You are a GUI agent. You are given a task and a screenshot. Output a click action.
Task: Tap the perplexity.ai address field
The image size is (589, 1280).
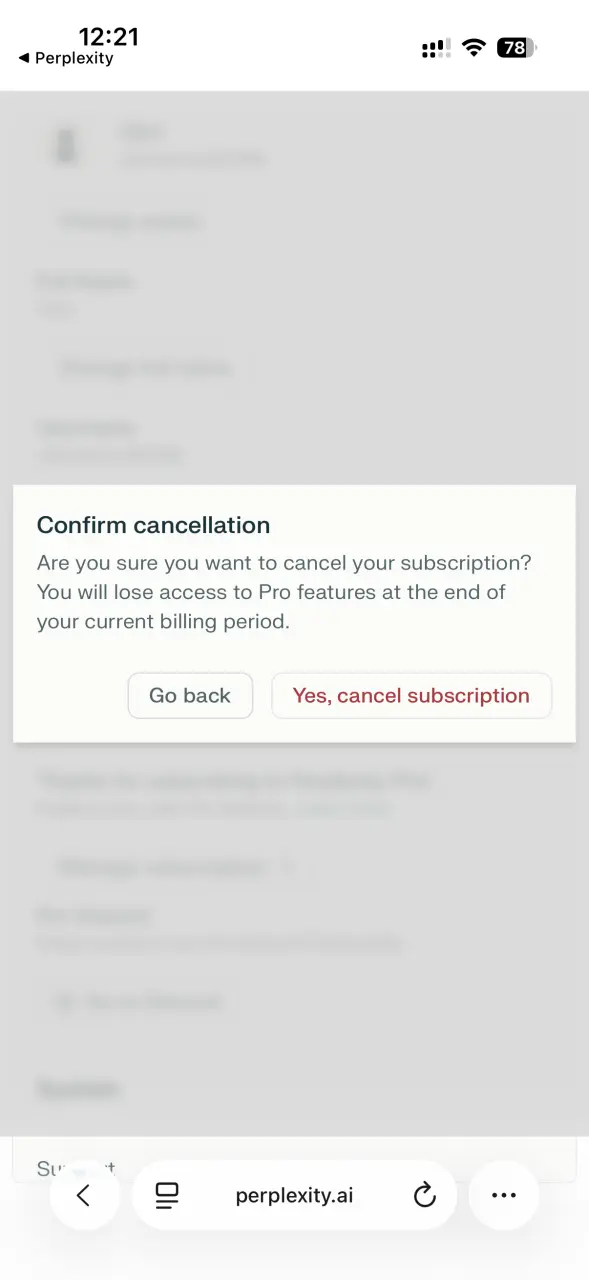[294, 1195]
